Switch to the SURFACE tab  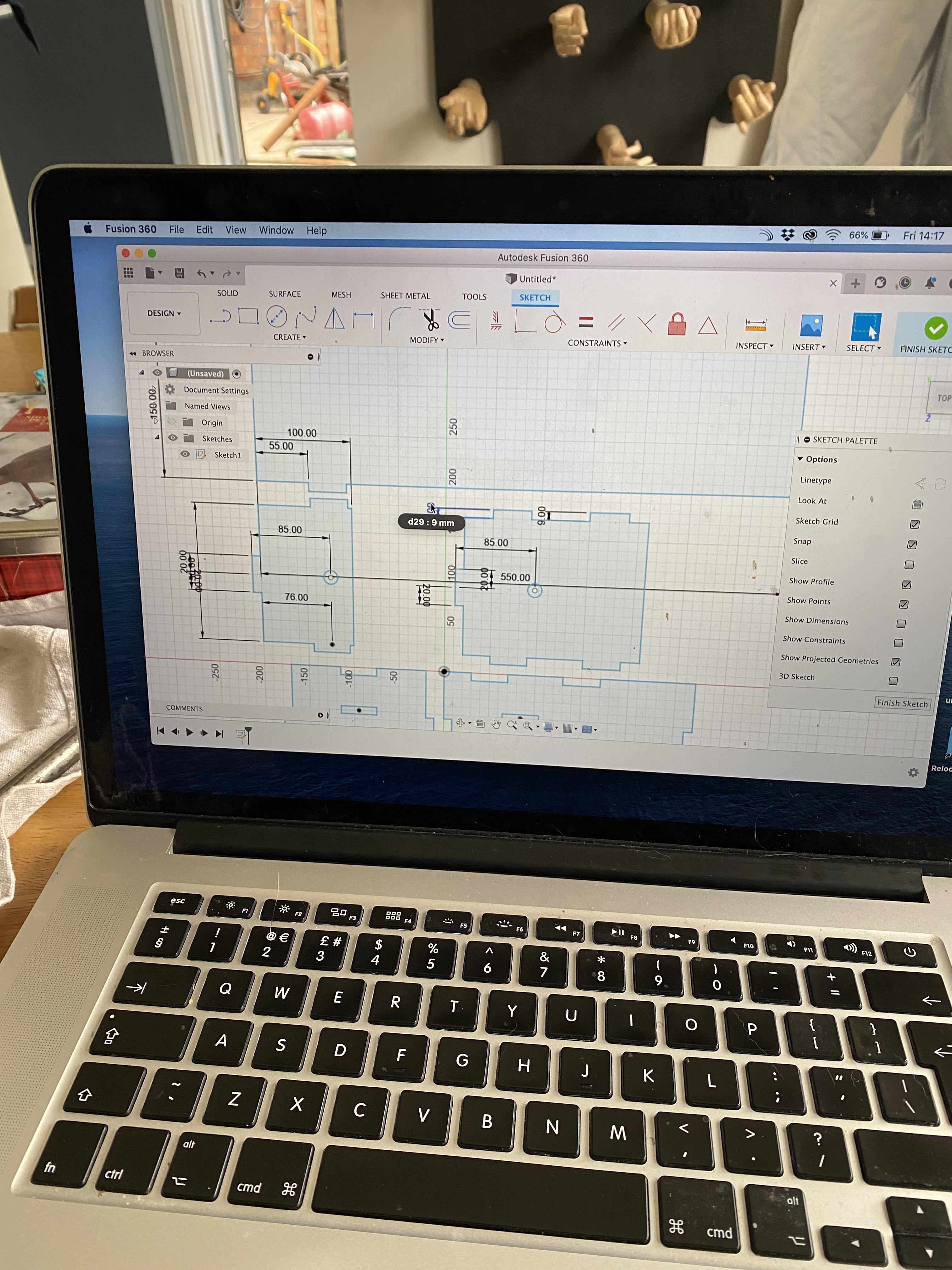pos(285,293)
